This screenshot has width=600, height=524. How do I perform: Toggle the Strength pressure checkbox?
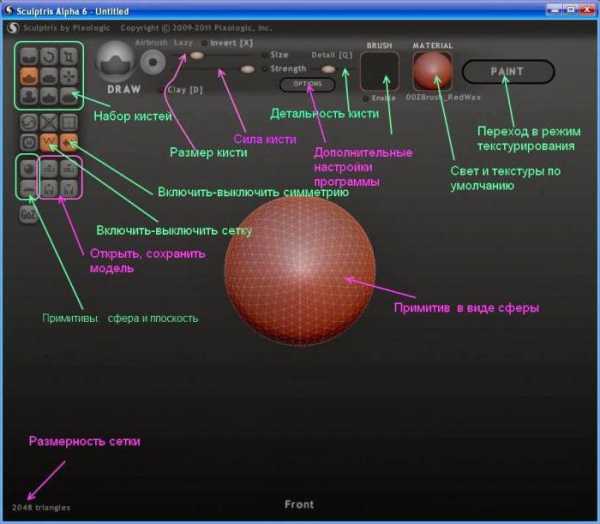point(264,69)
